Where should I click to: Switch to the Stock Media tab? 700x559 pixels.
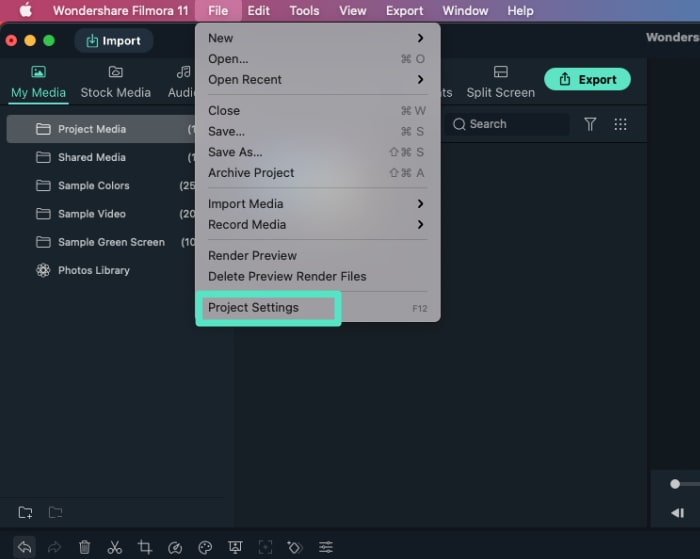116,82
